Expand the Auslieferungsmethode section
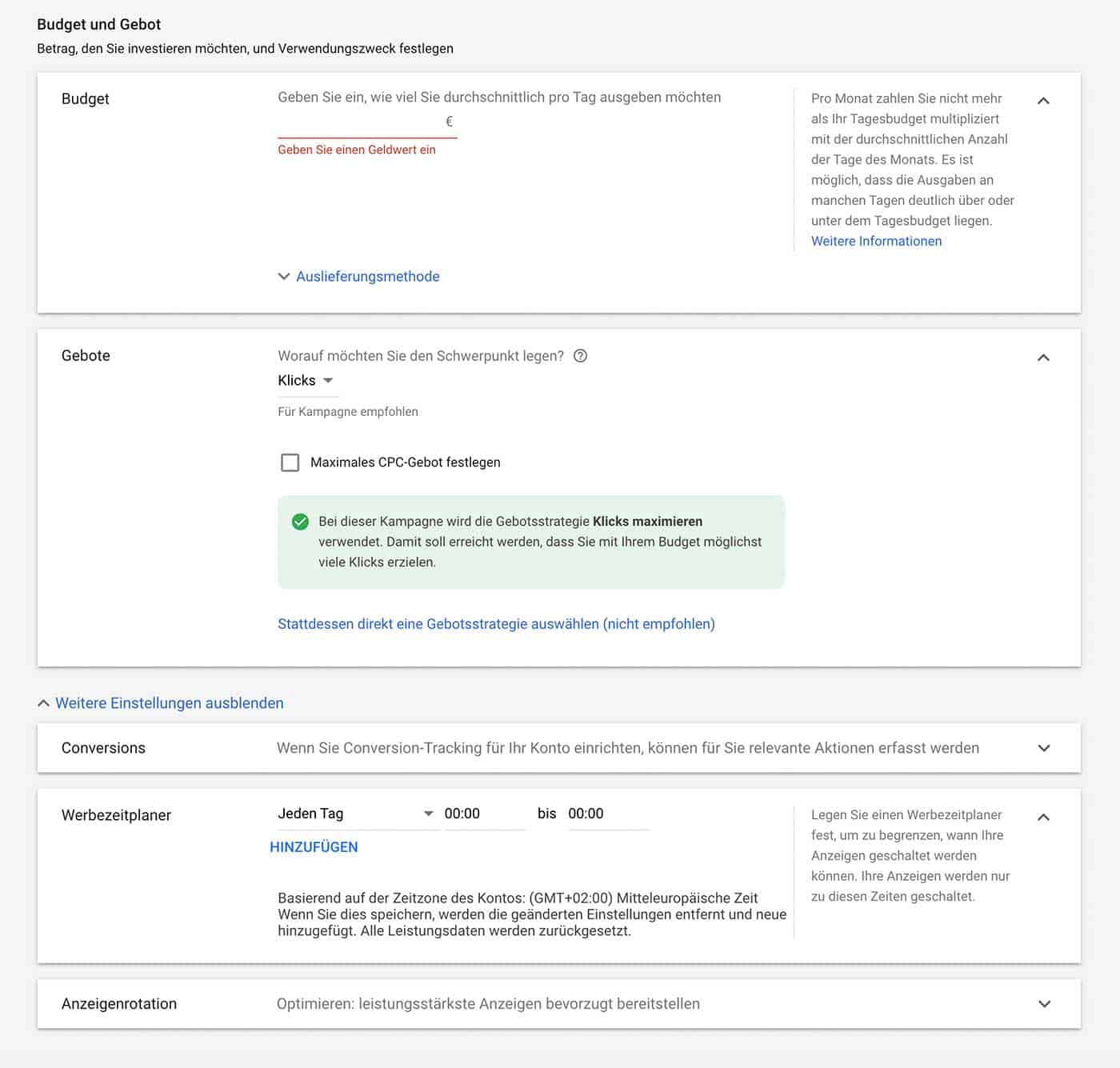Image resolution: width=1120 pixels, height=1068 pixels. [x=358, y=276]
